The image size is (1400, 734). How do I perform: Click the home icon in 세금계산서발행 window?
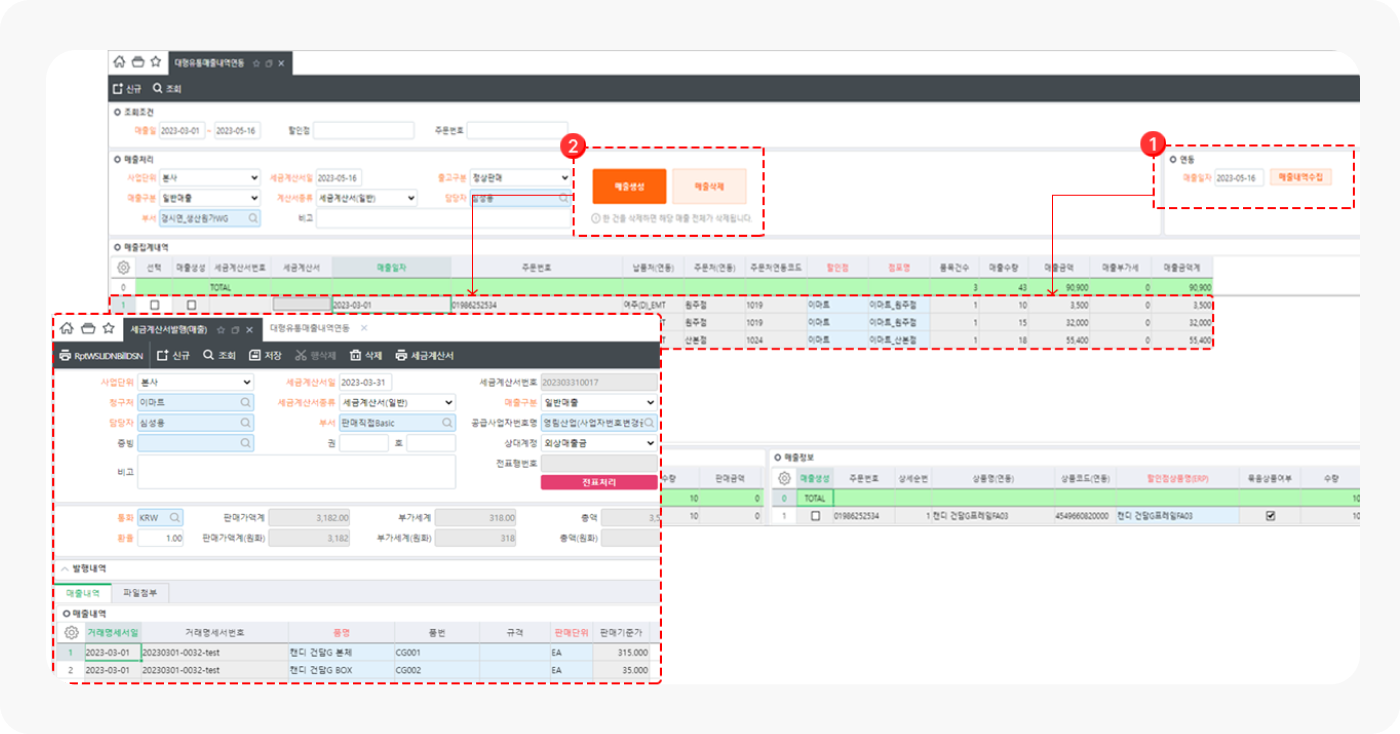[66, 328]
